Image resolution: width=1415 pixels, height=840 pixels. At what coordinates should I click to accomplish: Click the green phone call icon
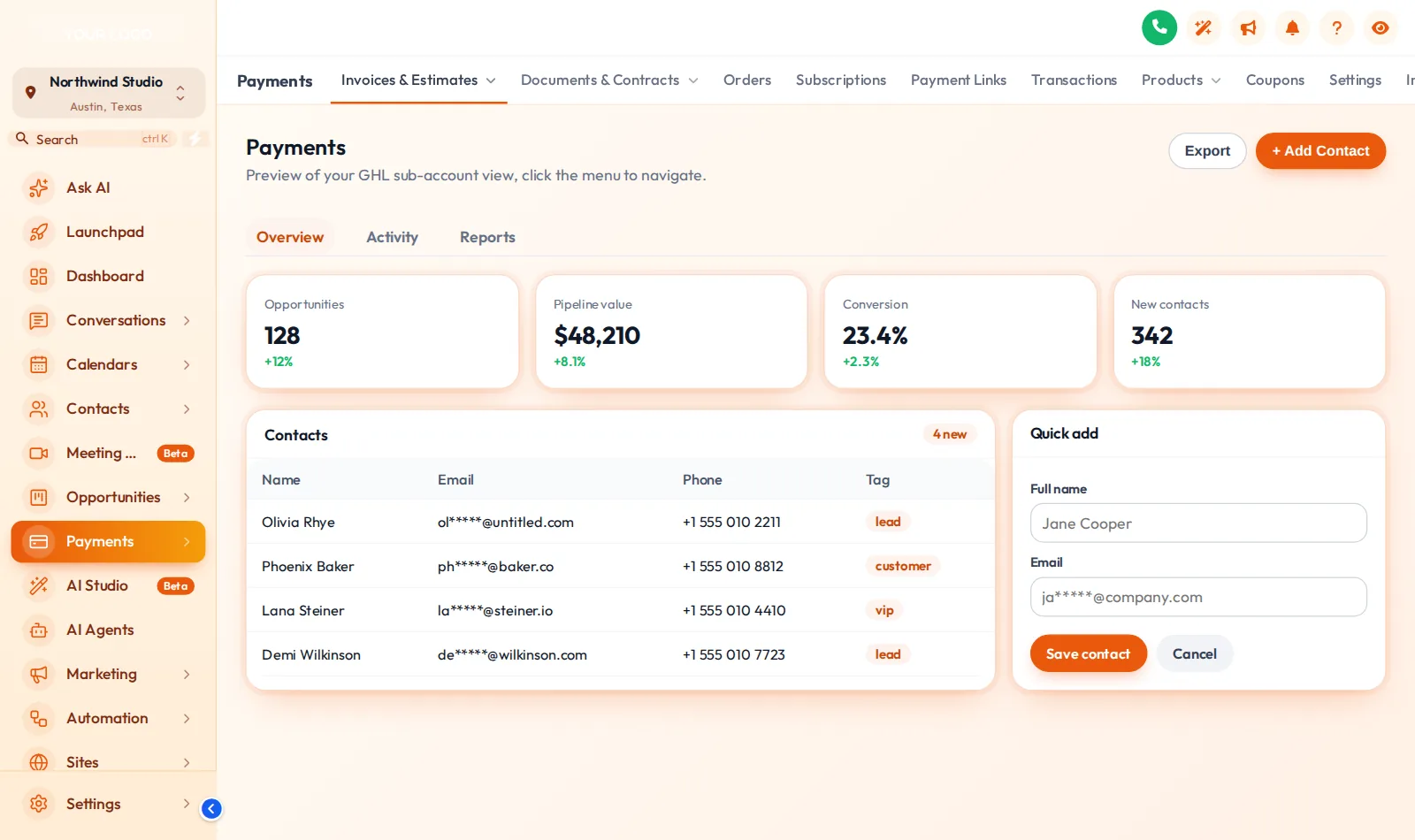point(1159,27)
